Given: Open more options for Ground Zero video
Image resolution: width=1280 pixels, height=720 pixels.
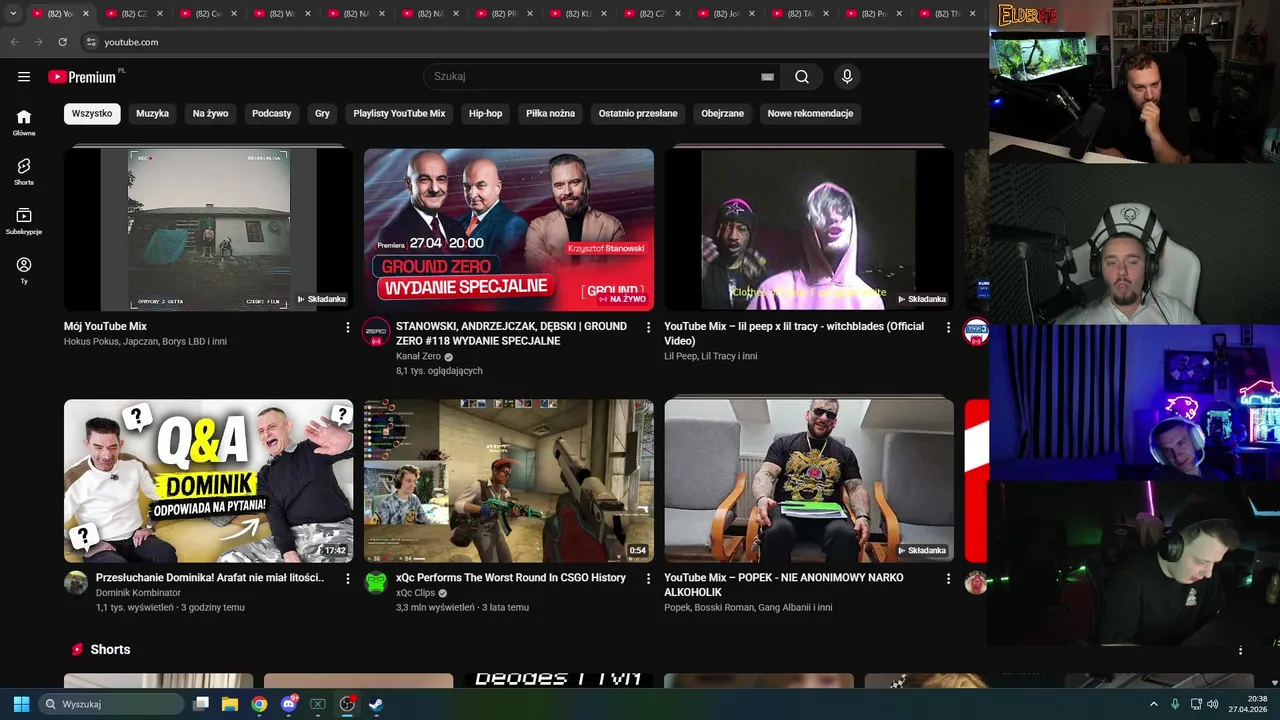Looking at the screenshot, I should (x=648, y=327).
